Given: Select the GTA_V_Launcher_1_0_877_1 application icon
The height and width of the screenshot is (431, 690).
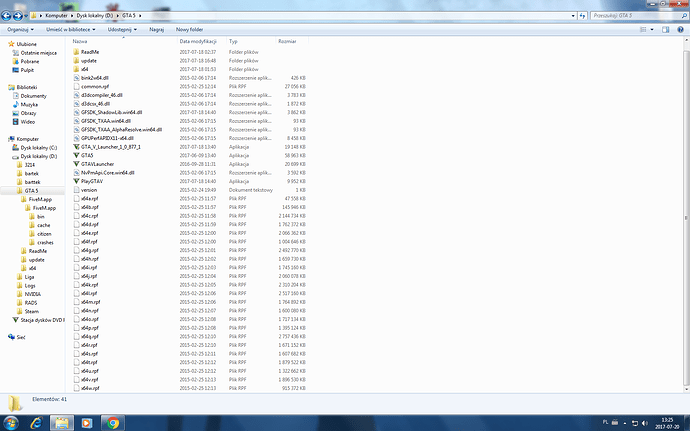Looking at the screenshot, I should (76, 147).
